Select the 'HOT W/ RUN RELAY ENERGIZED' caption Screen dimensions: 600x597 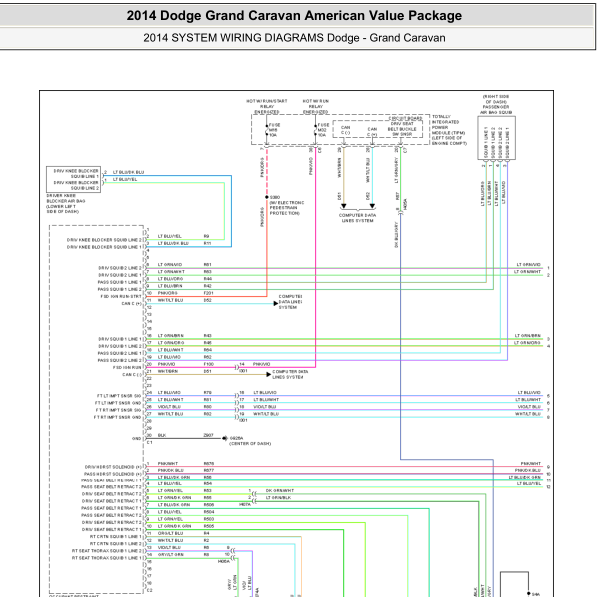click(315, 106)
